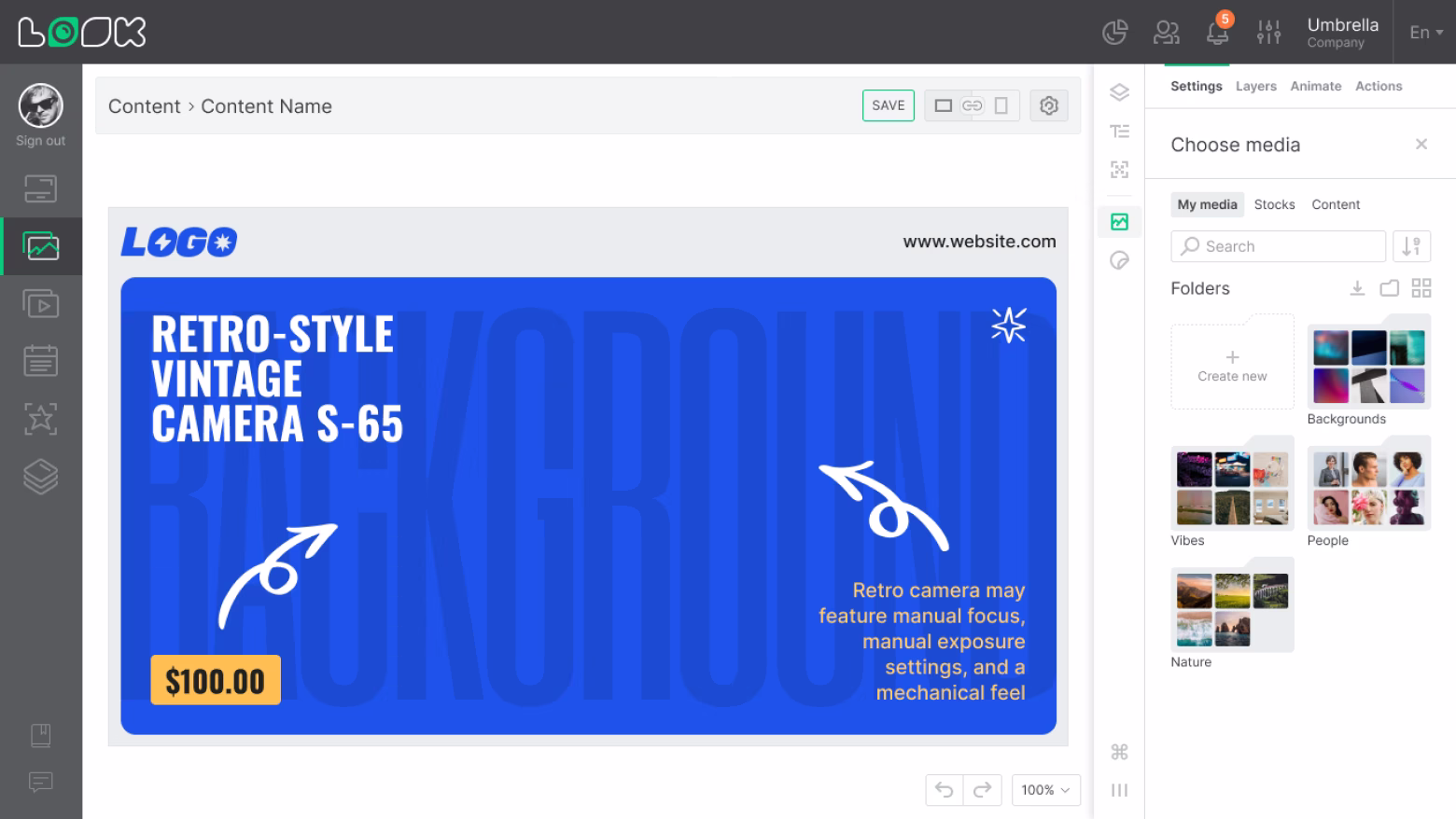
Task: Open the chat support icon in sidebar
Action: (x=41, y=782)
